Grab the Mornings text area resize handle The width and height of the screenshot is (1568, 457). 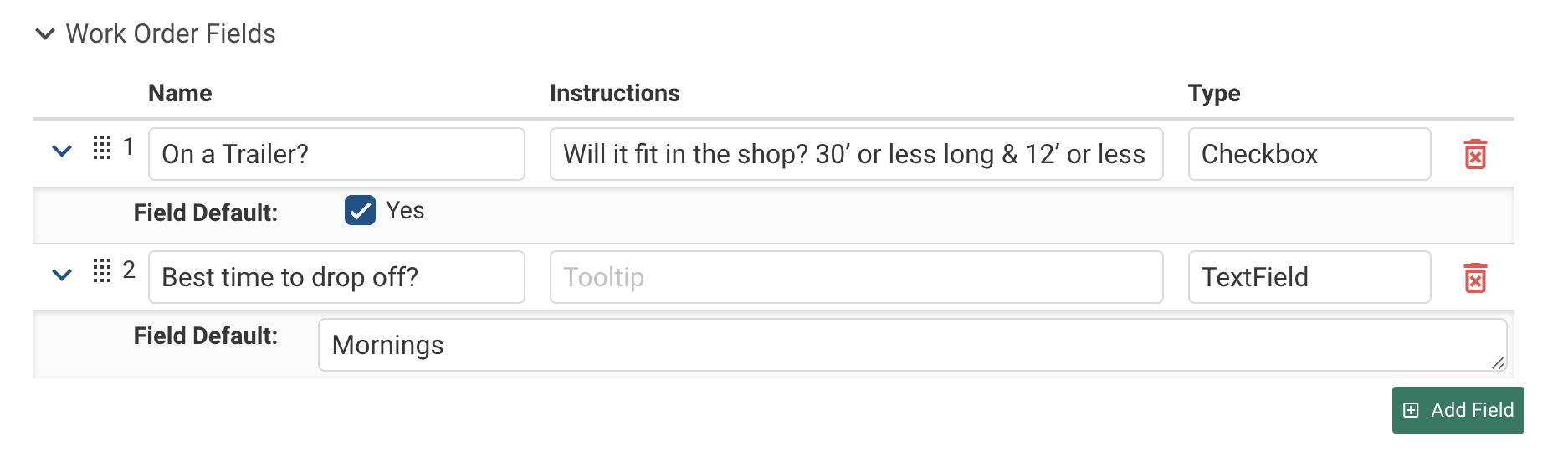[1498, 362]
